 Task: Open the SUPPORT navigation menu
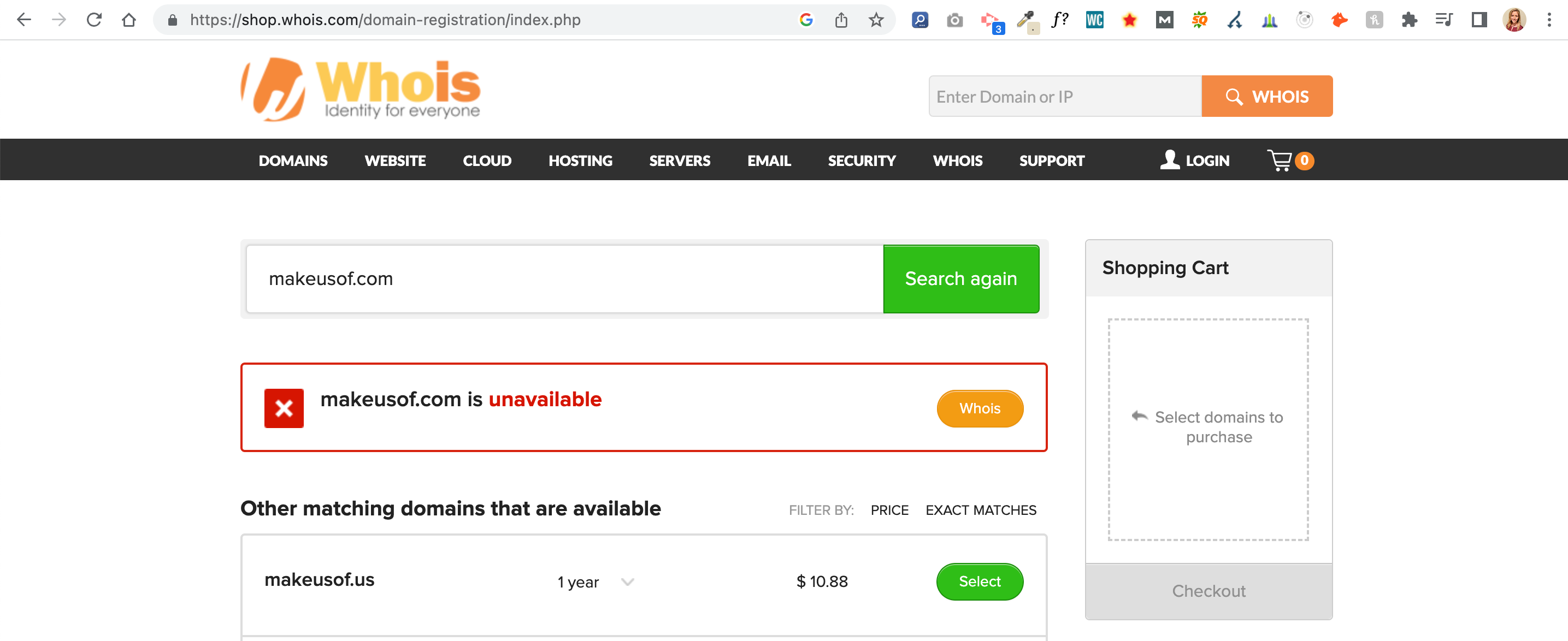1051,161
